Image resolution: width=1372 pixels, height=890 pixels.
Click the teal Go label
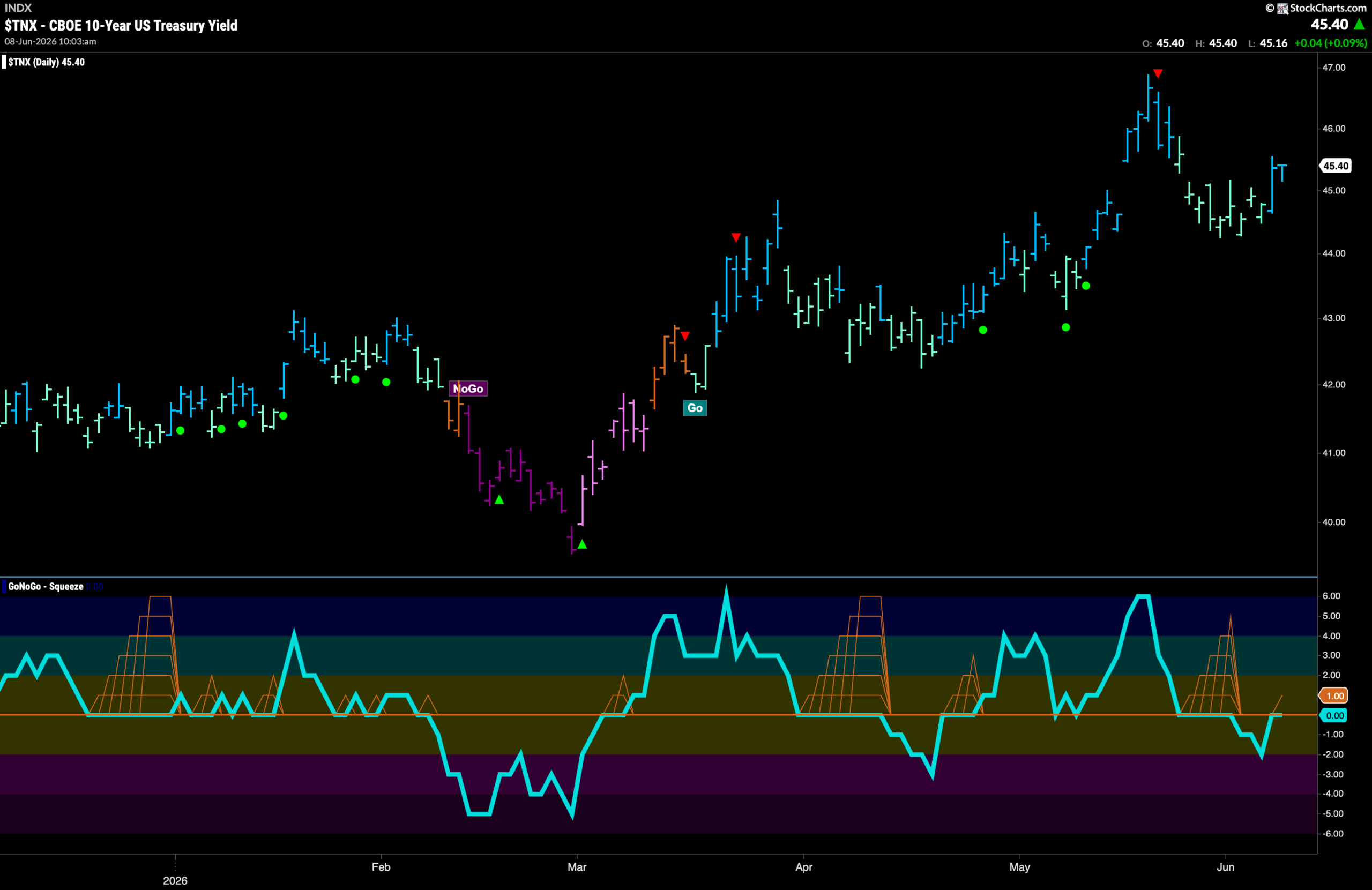click(x=695, y=408)
